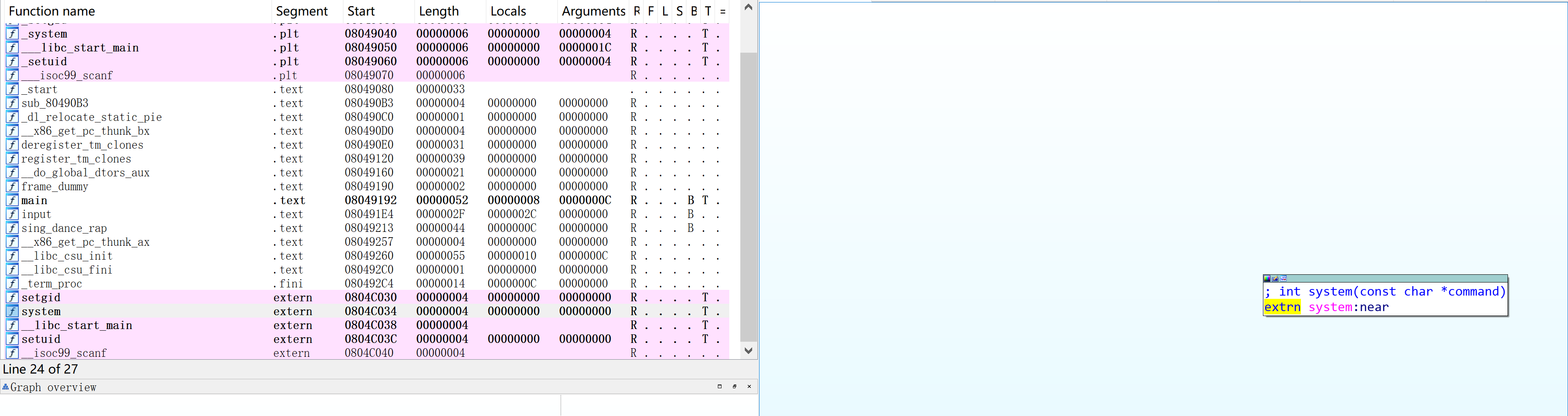Click arguments value 0000001C of ___libc_start_main
Screen dimensions: 1568x416
[x=585, y=47]
